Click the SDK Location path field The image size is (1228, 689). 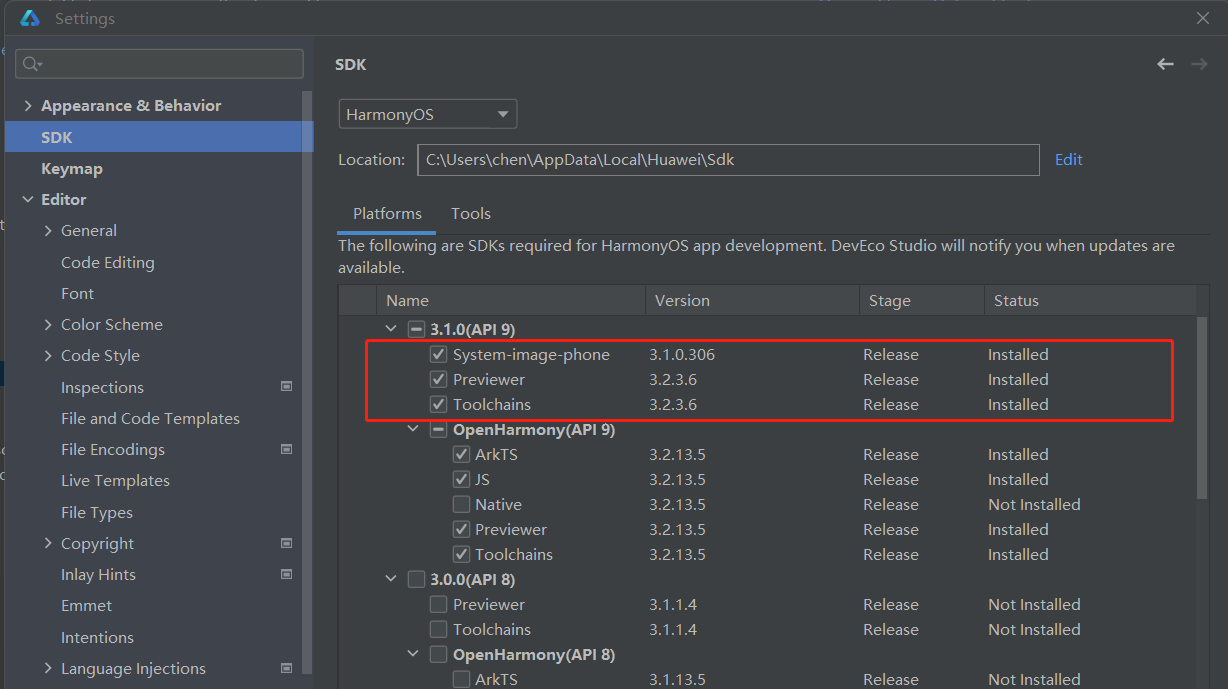click(729, 160)
